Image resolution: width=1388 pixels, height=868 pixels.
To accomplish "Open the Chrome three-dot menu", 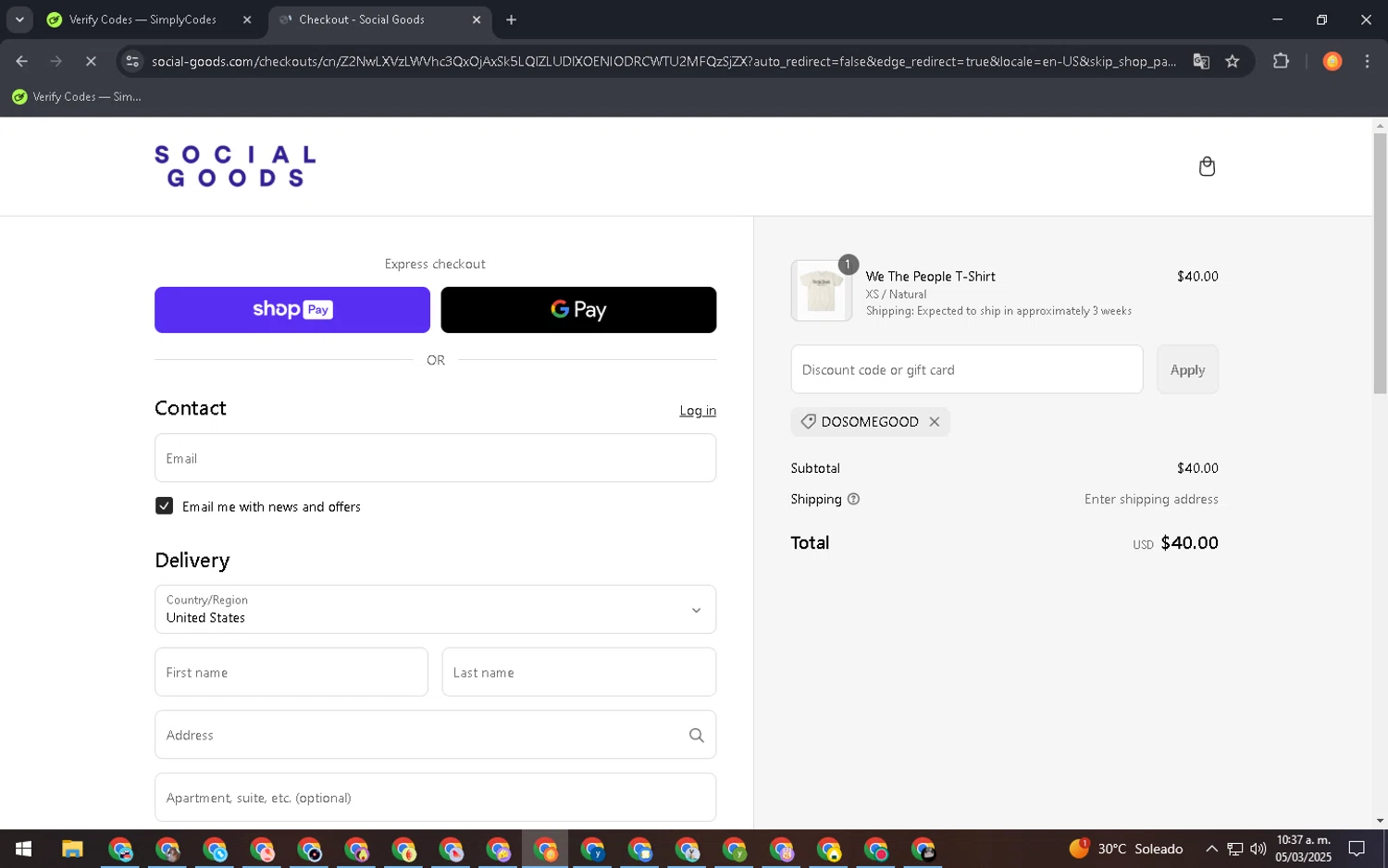I will [x=1367, y=61].
